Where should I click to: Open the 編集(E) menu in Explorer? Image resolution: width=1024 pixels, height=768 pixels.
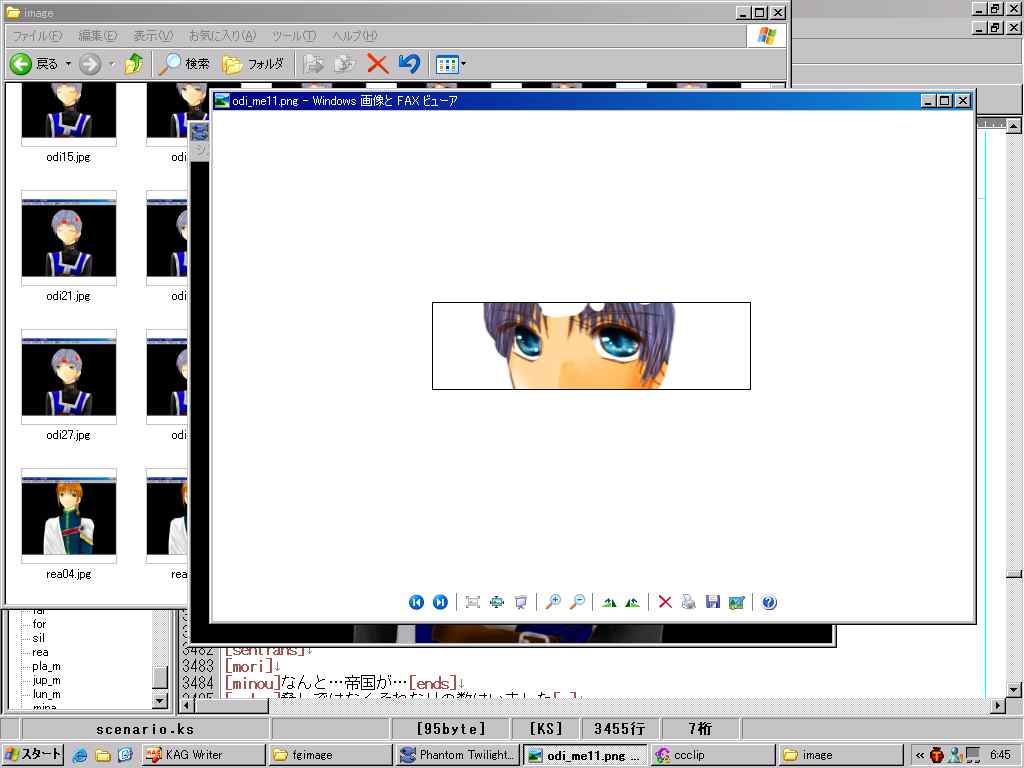pyautogui.click(x=98, y=36)
